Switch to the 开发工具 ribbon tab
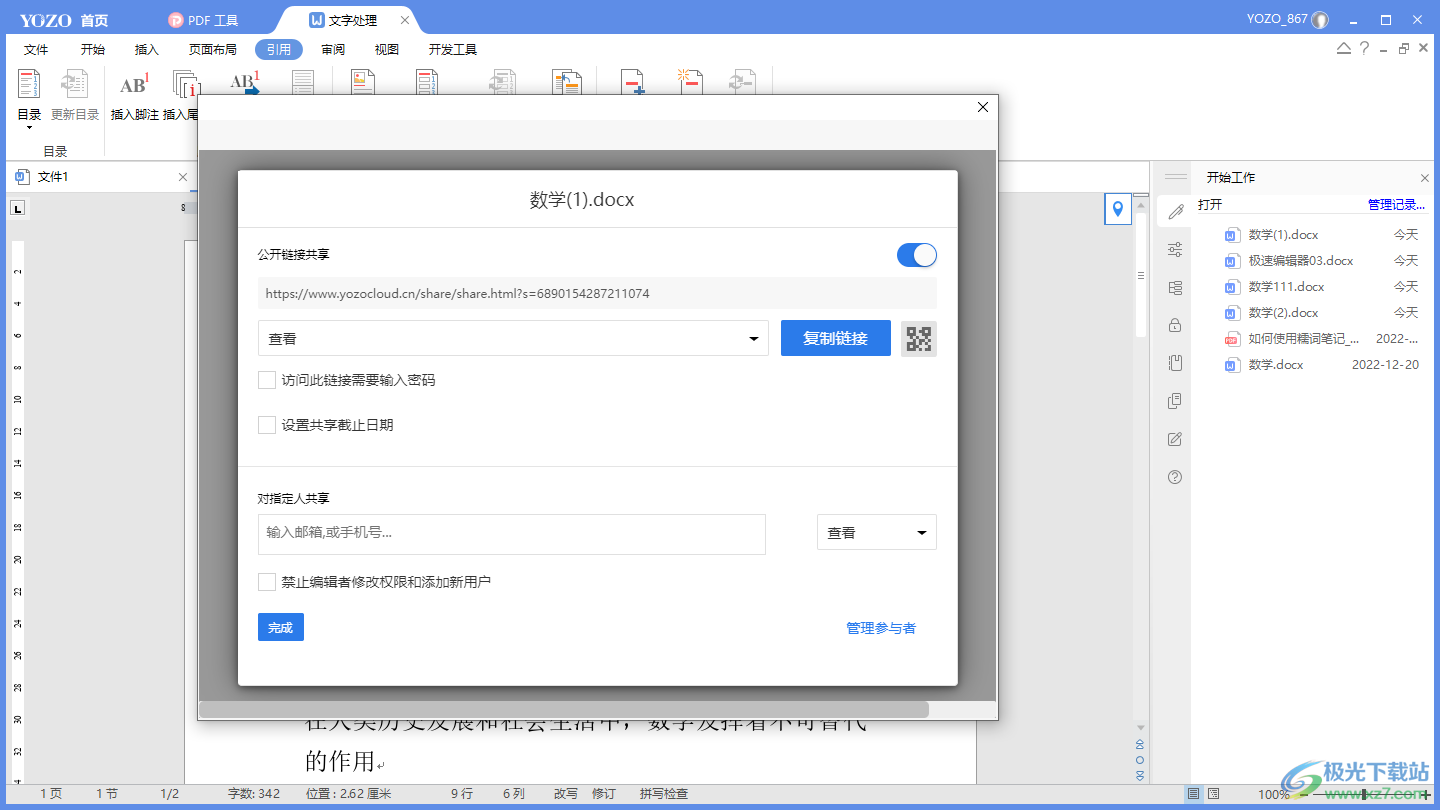The image size is (1440, 810). click(453, 49)
